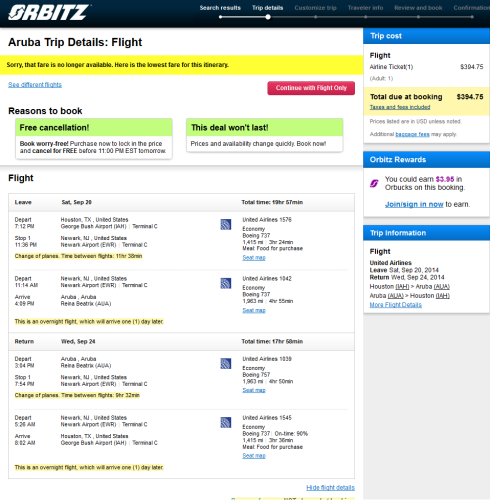Go to Search results step
The width and height of the screenshot is (490, 500).
pyautogui.click(x=220, y=8)
